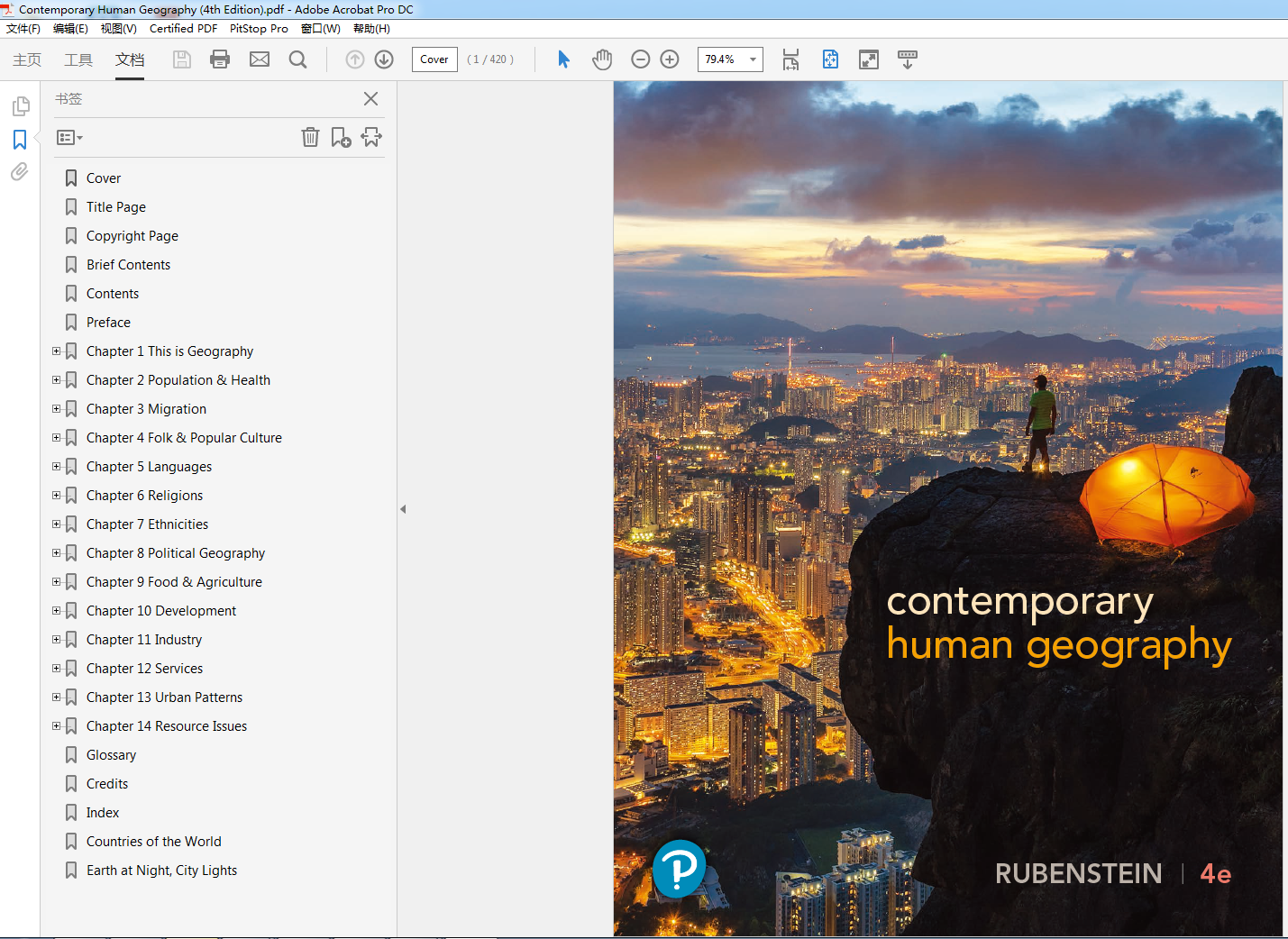Choose the Selection arrow tool
The height and width of the screenshot is (939, 1288).
[x=564, y=59]
